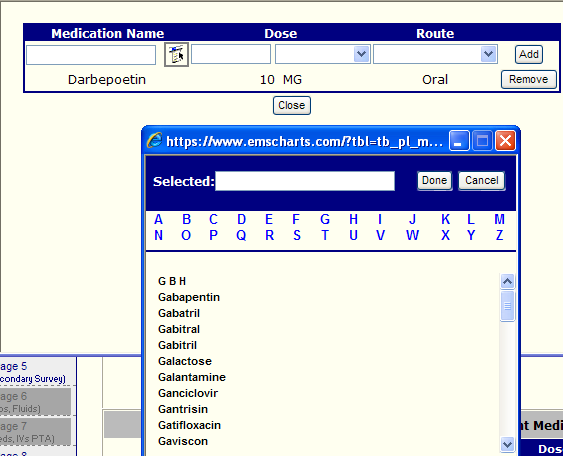Jump to letter O medications
Image resolution: width=563 pixels, height=456 pixels.
(x=186, y=236)
